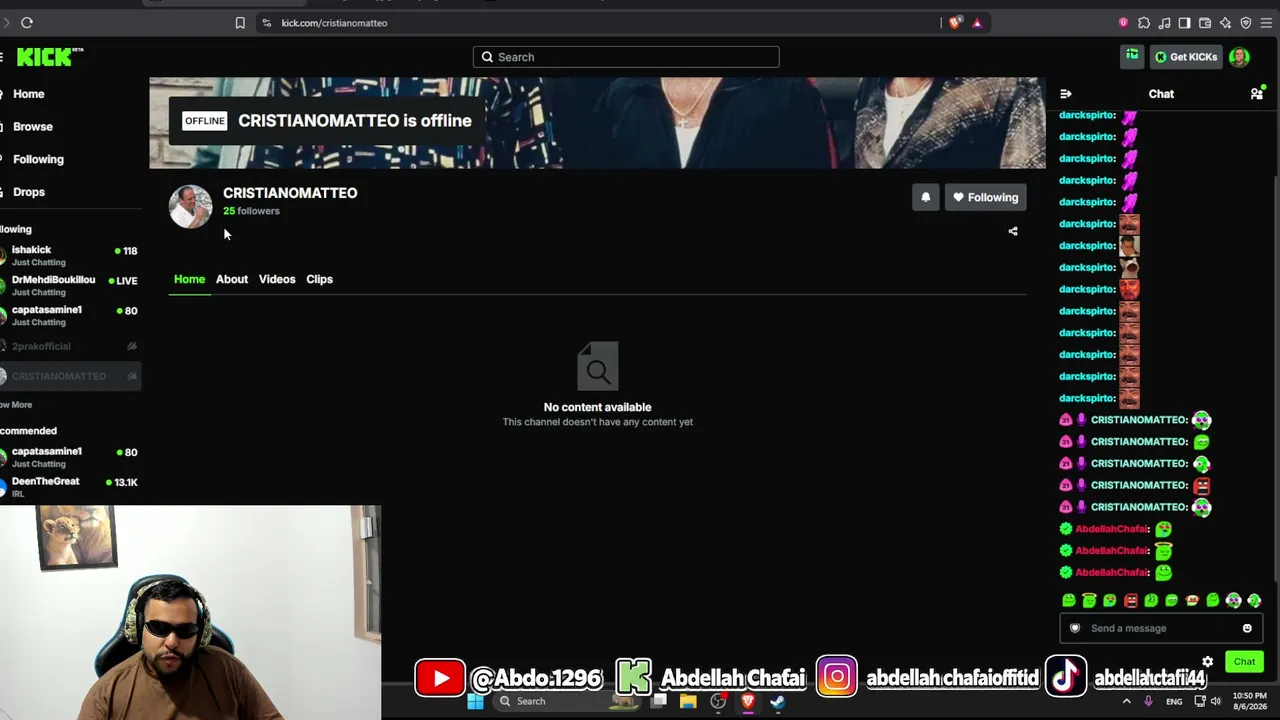Switch to the About tab
1280x720 pixels.
232,279
